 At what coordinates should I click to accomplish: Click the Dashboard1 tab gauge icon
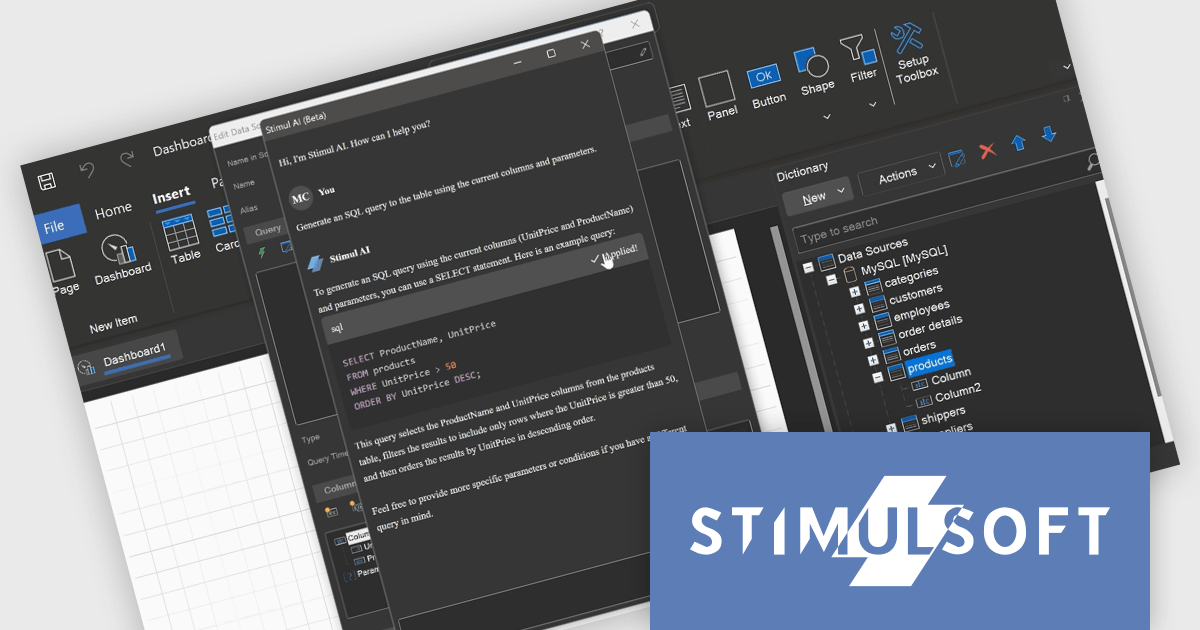[x=86, y=368]
